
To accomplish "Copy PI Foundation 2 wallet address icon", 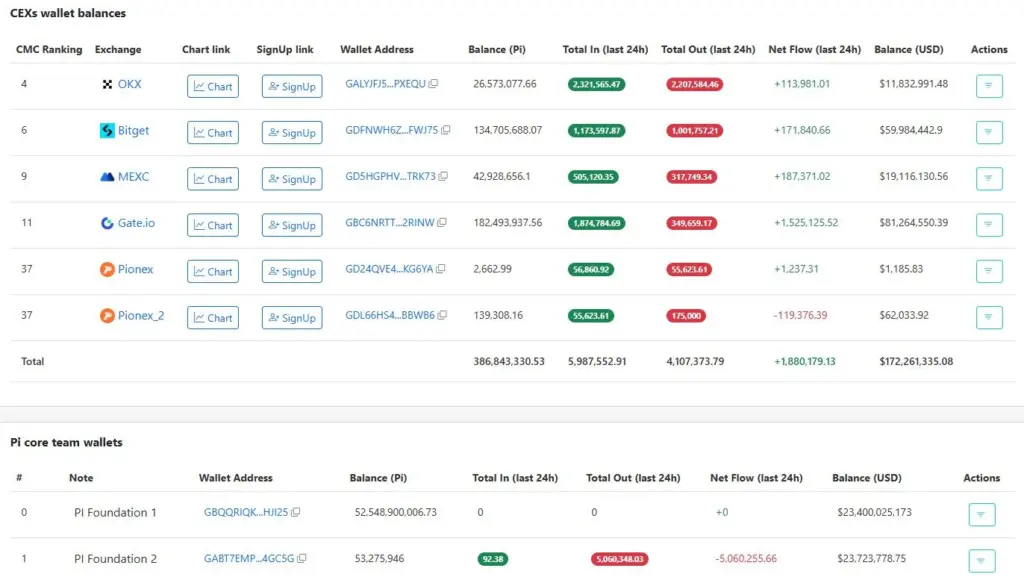I will coord(302,559).
